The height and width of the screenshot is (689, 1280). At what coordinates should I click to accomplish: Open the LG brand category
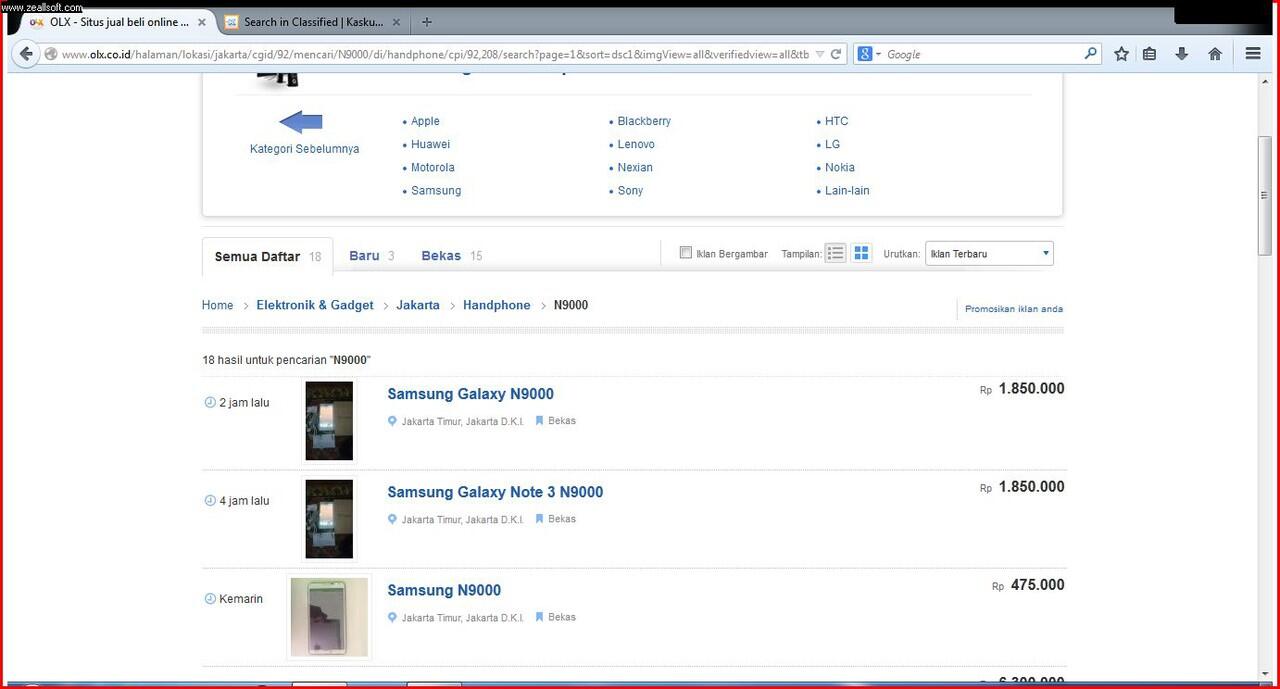click(x=832, y=144)
